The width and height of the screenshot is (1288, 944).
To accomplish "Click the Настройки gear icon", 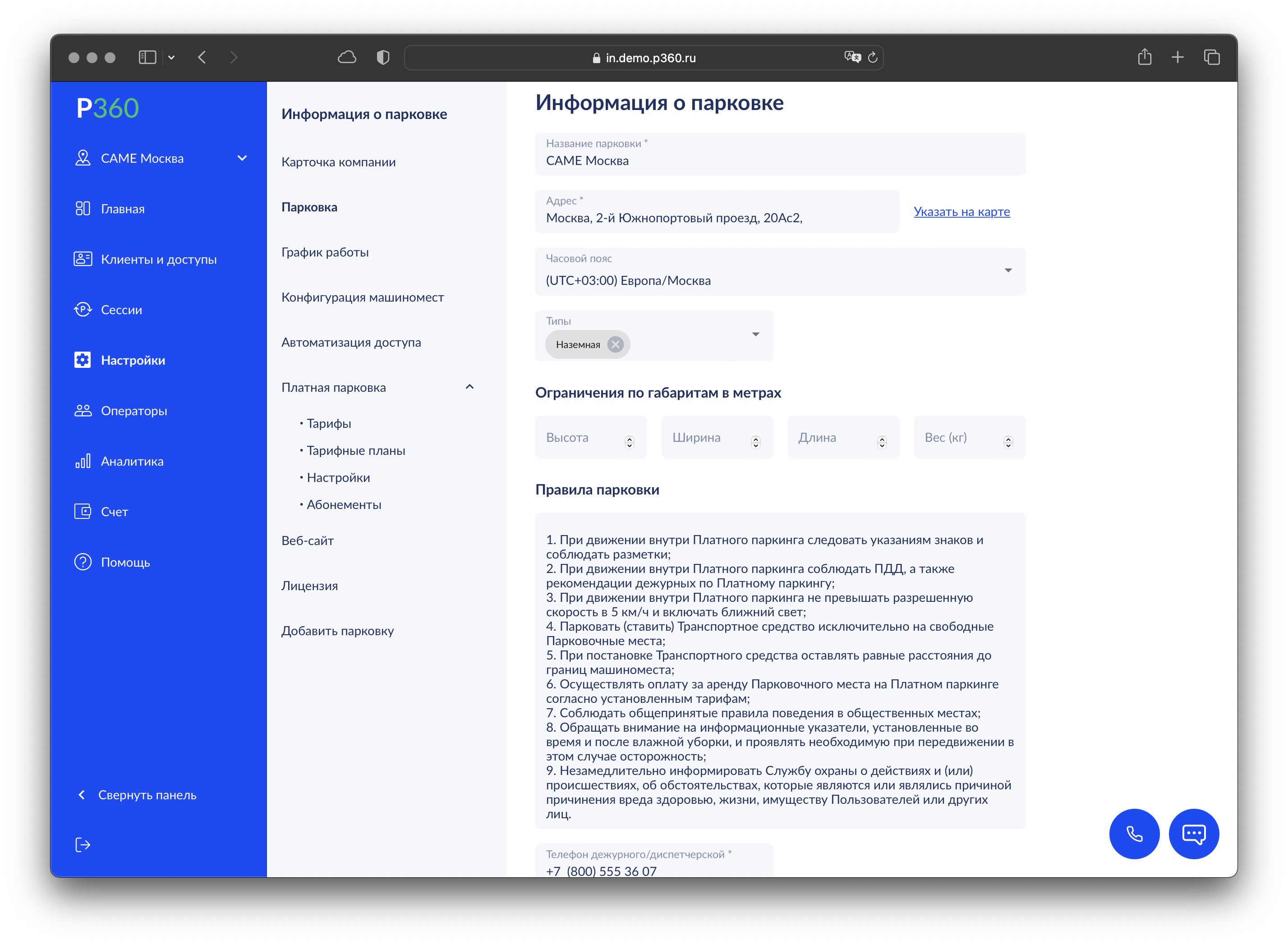I will (83, 360).
